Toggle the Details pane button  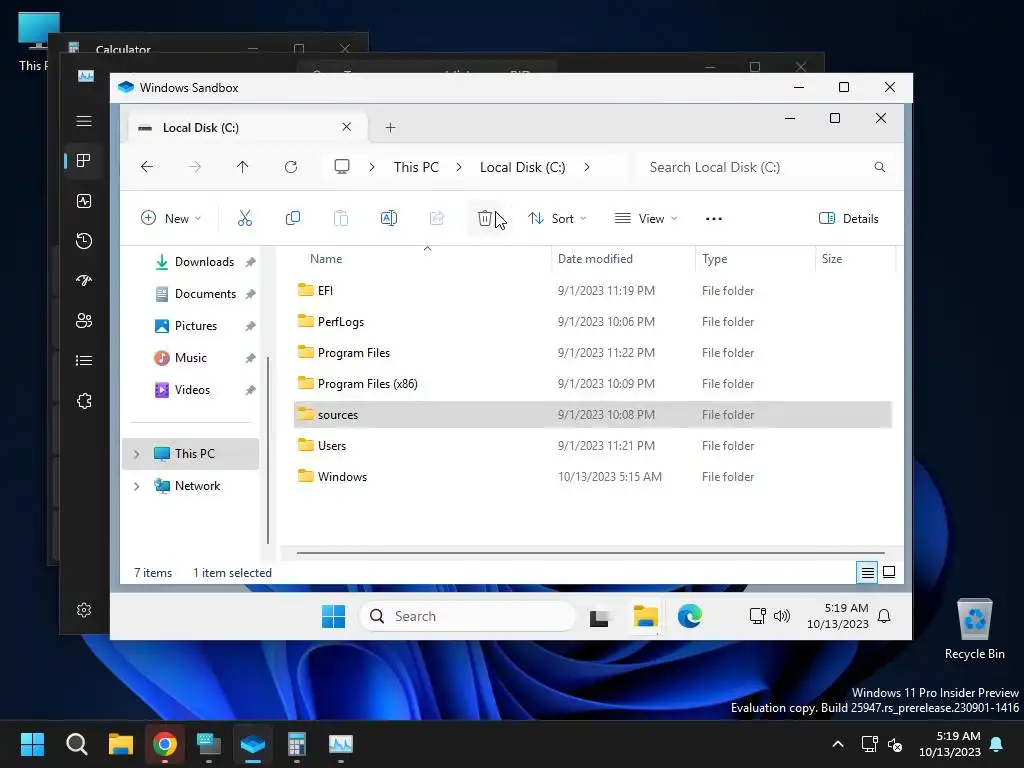[x=849, y=219]
